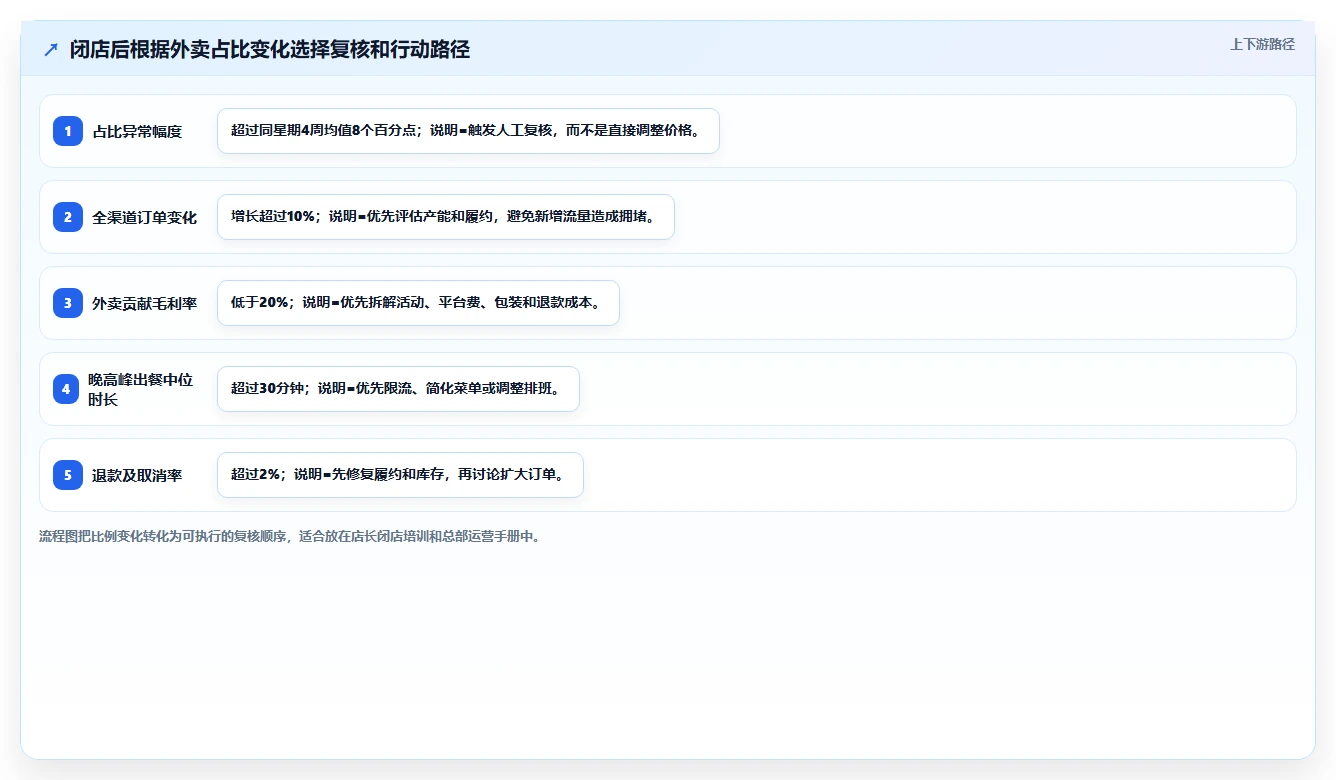Click step number 1 badge
This screenshot has height=780, width=1336.
click(x=68, y=131)
